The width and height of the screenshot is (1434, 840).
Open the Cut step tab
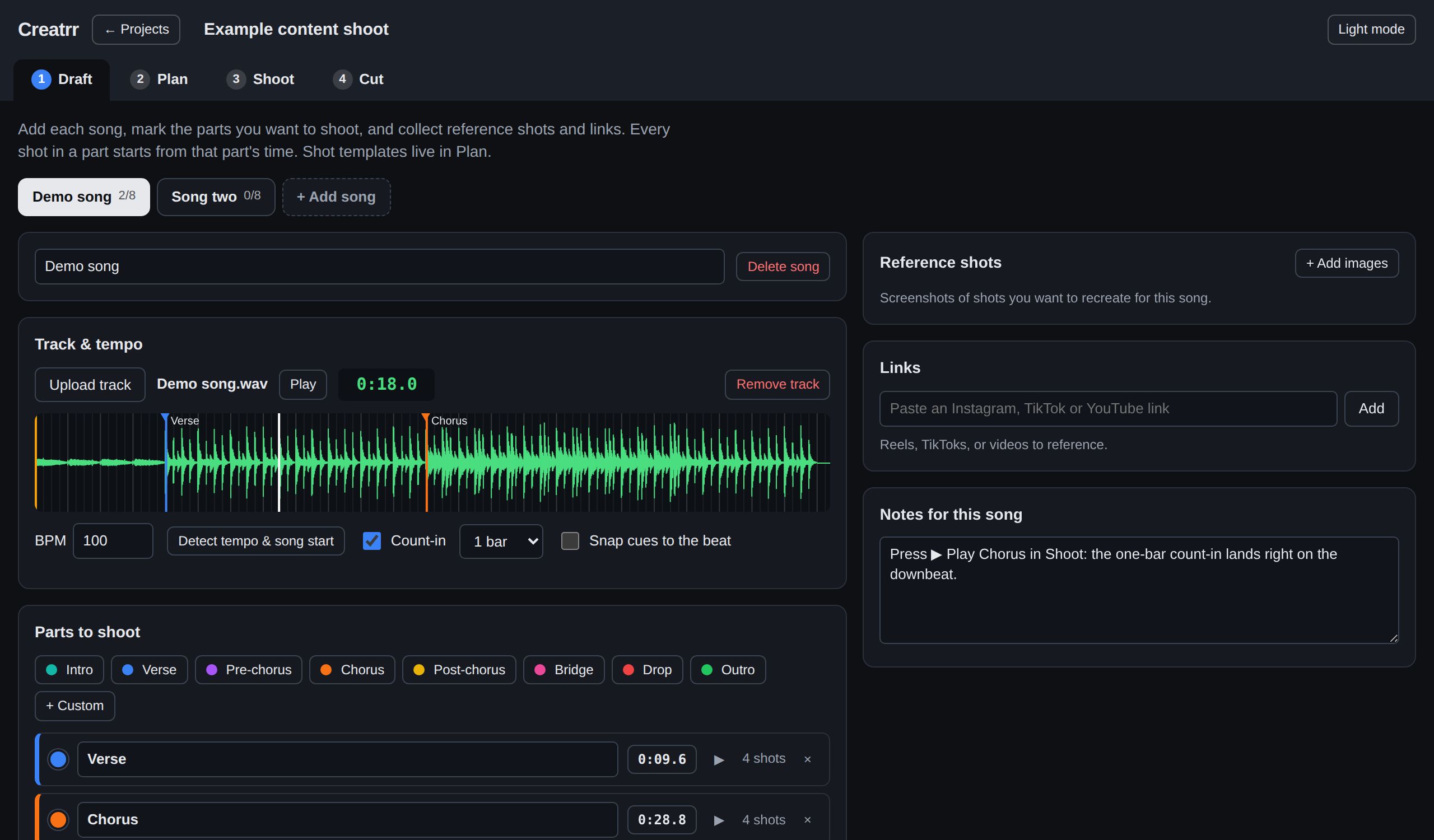(358, 80)
